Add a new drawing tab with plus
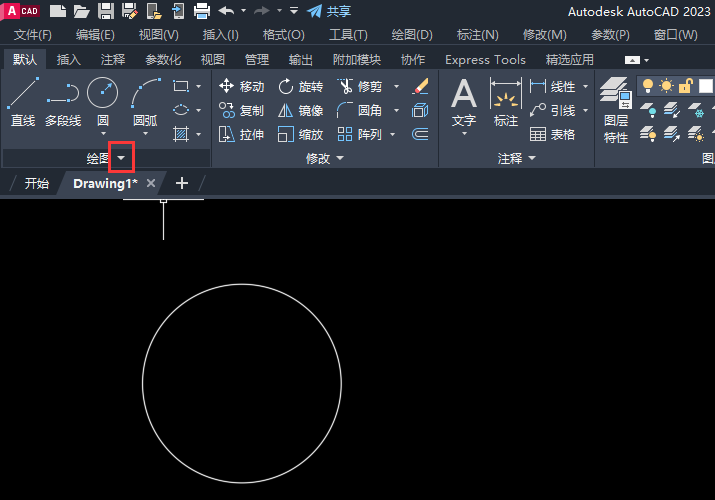Screen dimensions: 715x500 [182, 183]
